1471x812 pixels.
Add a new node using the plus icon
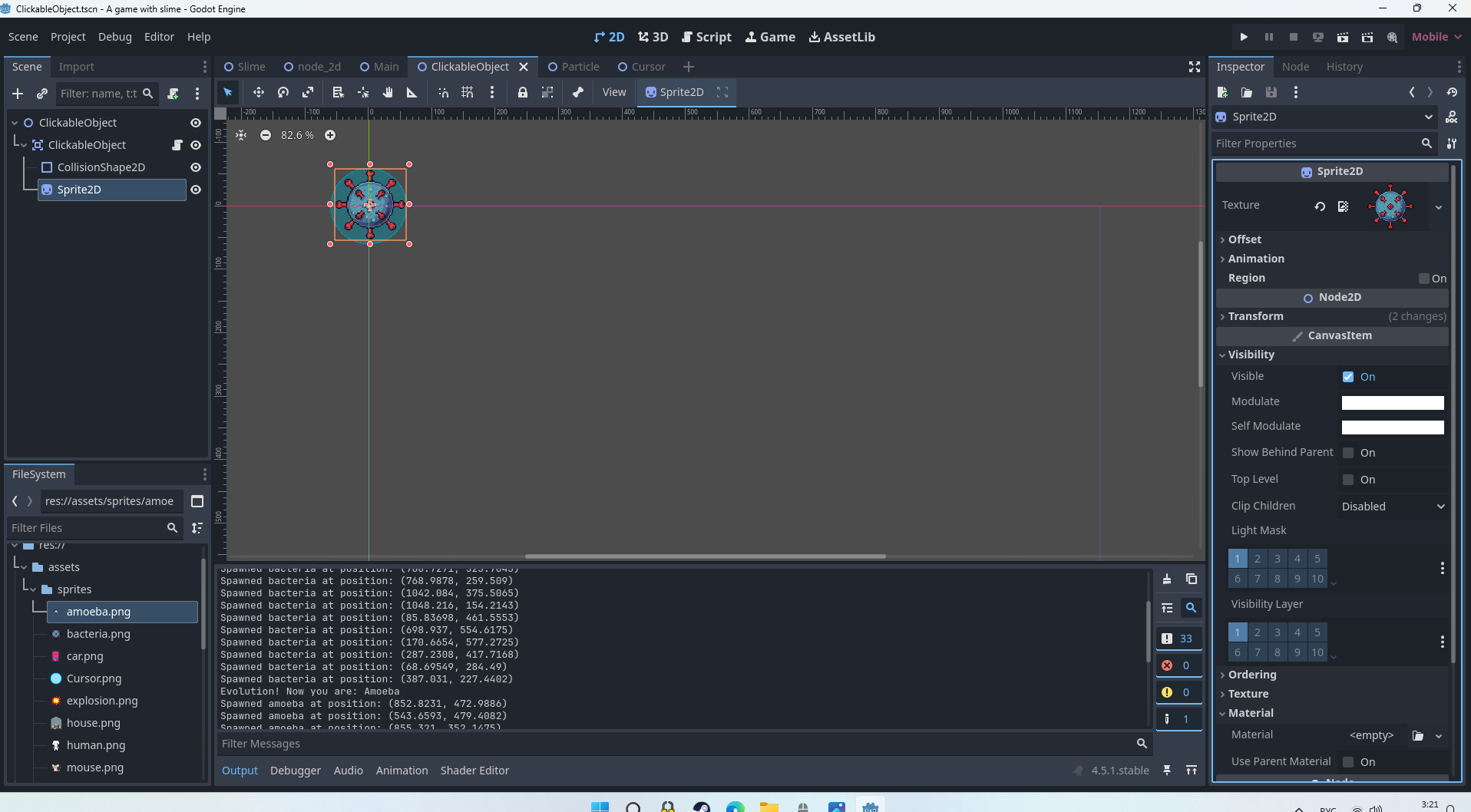pos(18,94)
